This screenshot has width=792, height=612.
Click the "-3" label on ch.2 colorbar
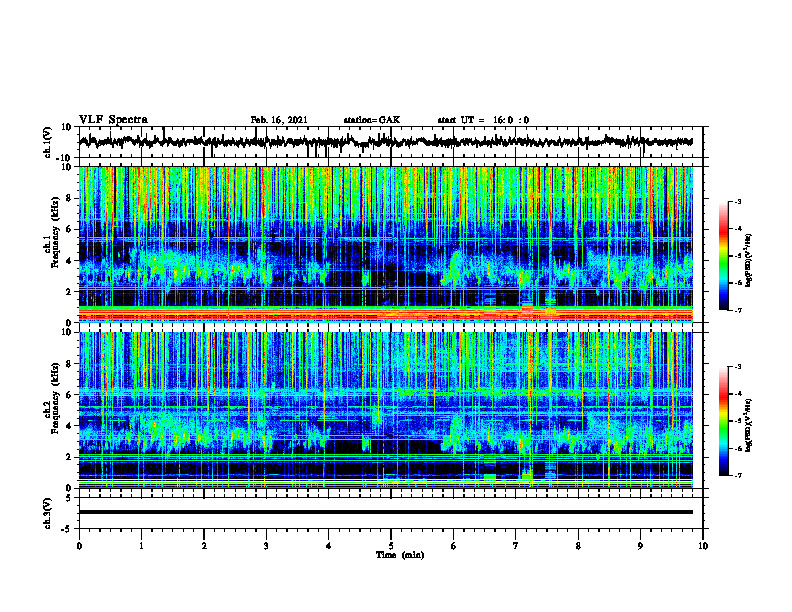point(738,367)
